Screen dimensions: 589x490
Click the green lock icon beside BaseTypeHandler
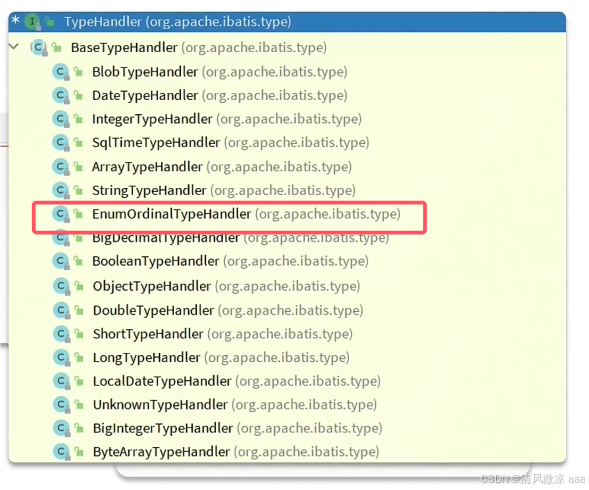56,47
